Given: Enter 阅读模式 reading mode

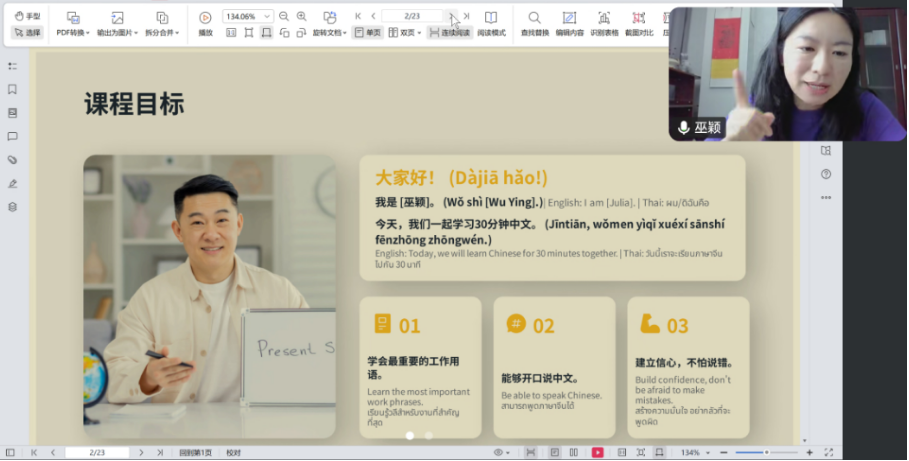Looking at the screenshot, I should (x=491, y=24).
